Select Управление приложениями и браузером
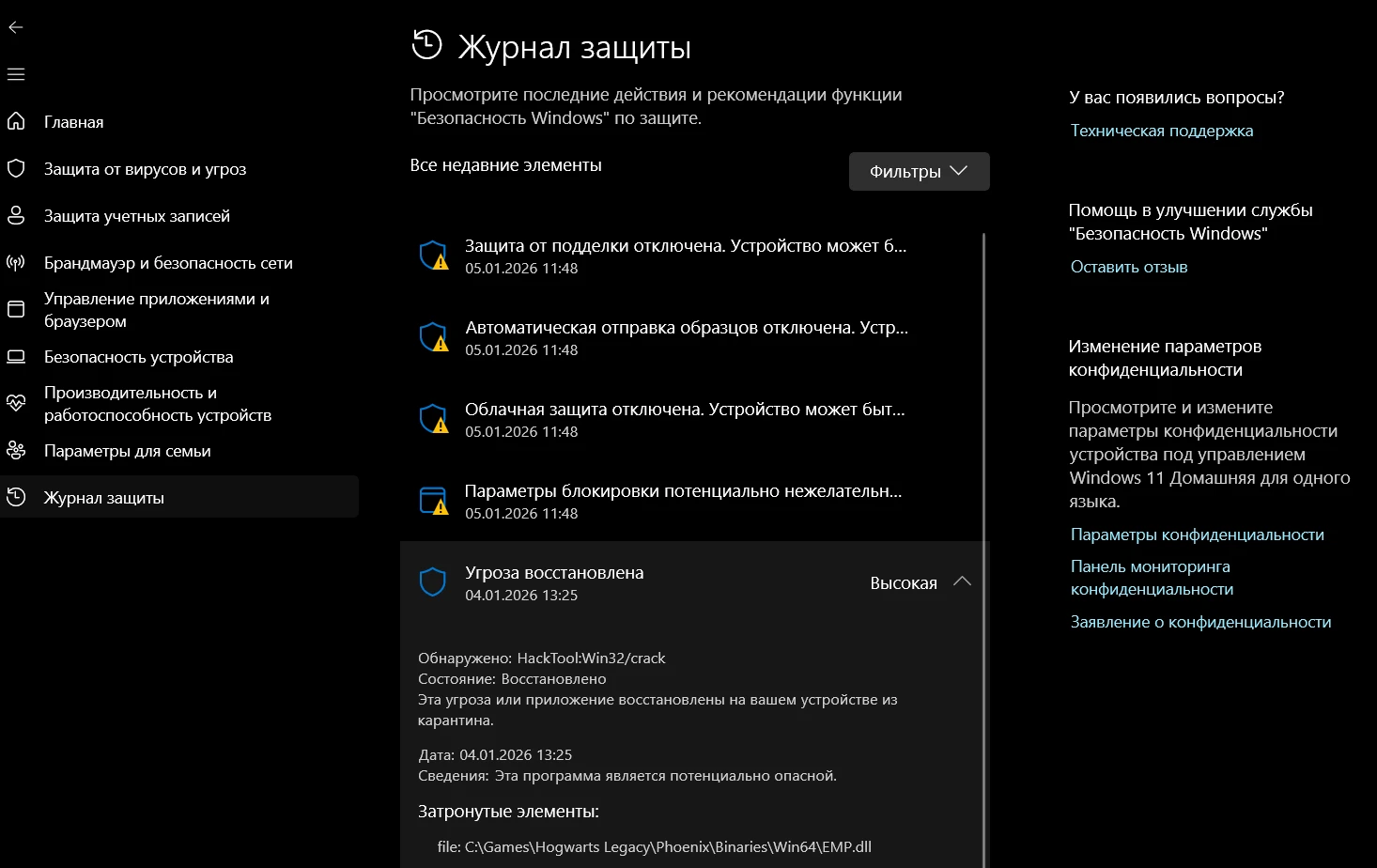The image size is (1377, 868). 156,309
